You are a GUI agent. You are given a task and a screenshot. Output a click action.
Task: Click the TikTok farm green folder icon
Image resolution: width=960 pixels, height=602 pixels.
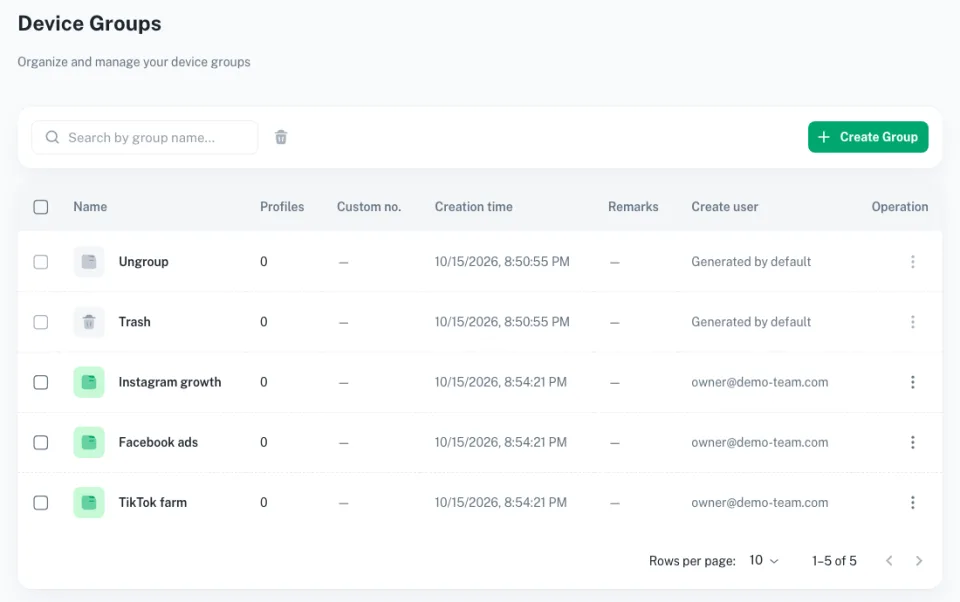pyautogui.click(x=89, y=502)
